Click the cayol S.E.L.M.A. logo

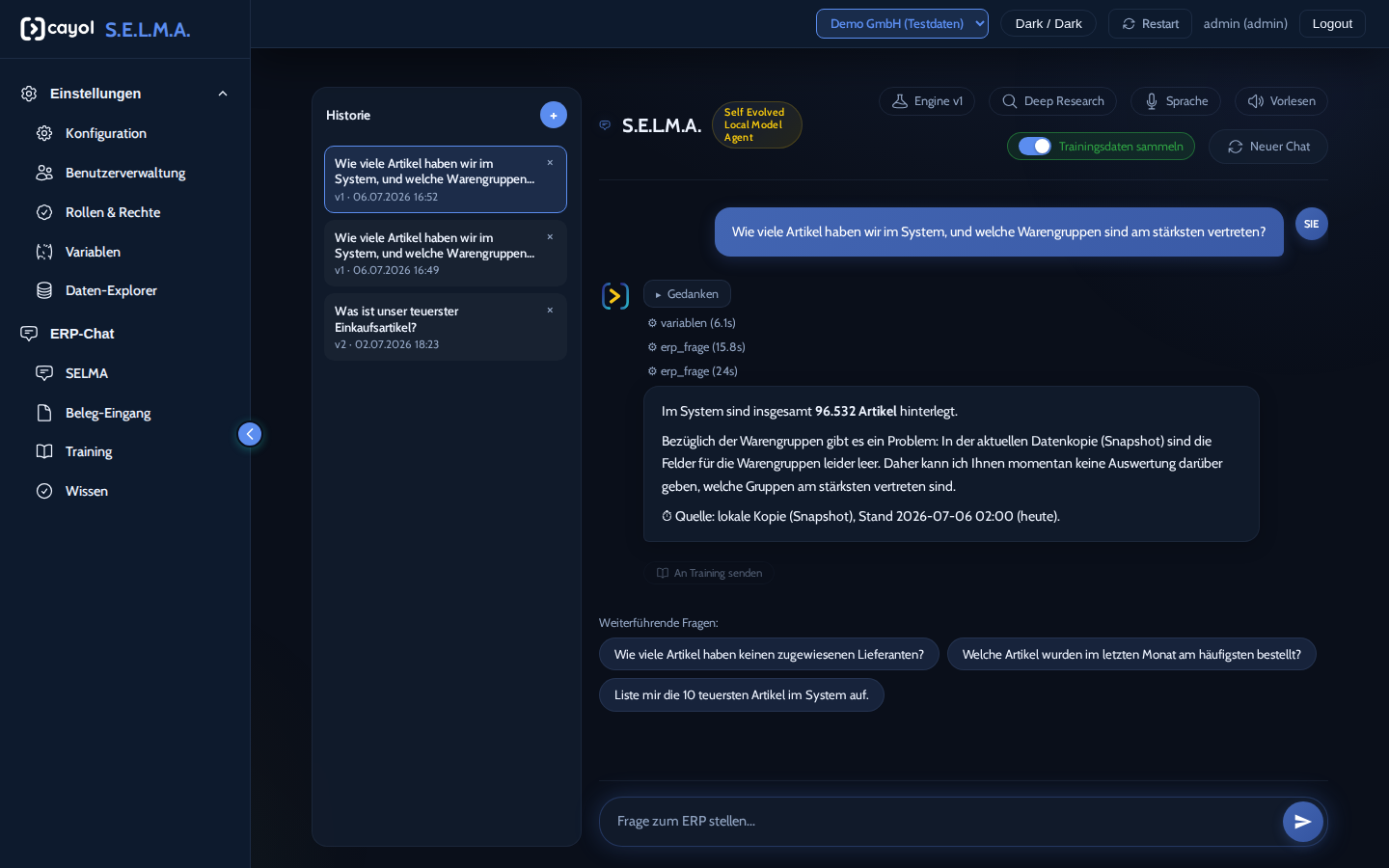coord(105,29)
